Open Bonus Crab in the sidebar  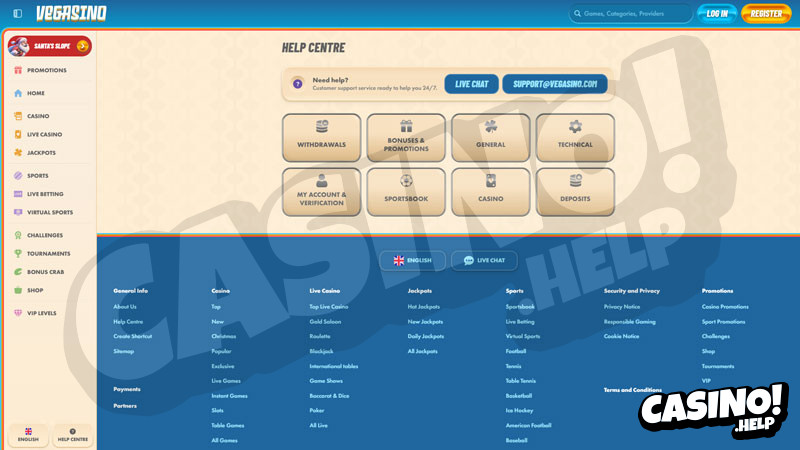(39, 272)
